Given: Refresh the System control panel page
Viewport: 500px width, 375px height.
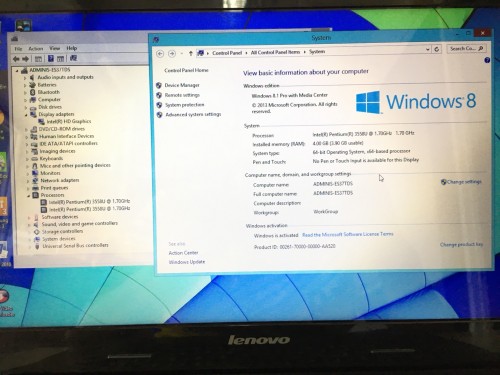Looking at the screenshot, I should (437, 49).
